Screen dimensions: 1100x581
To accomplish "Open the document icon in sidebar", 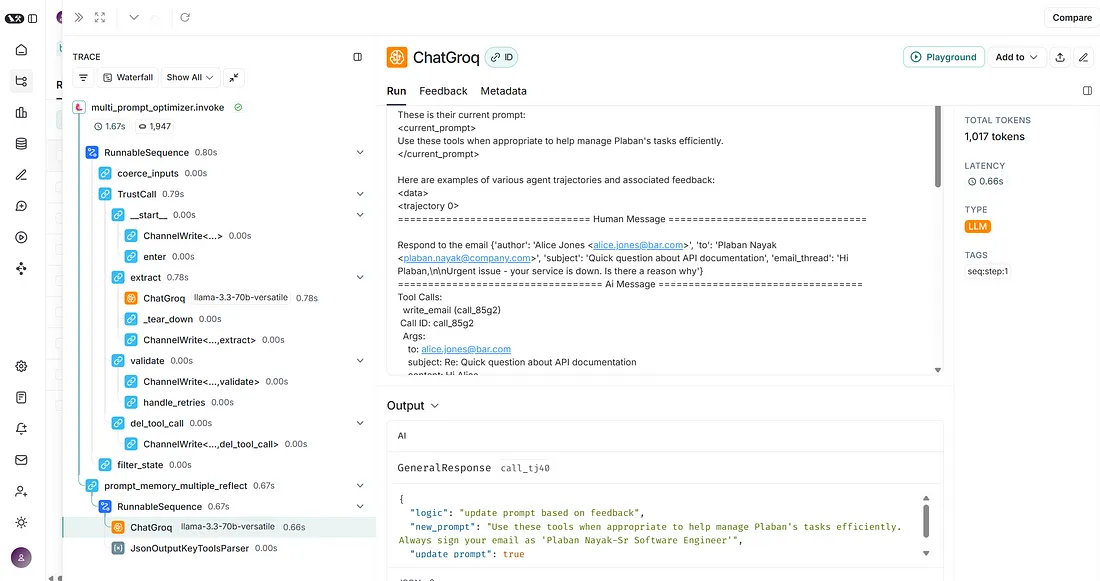I will [21, 398].
